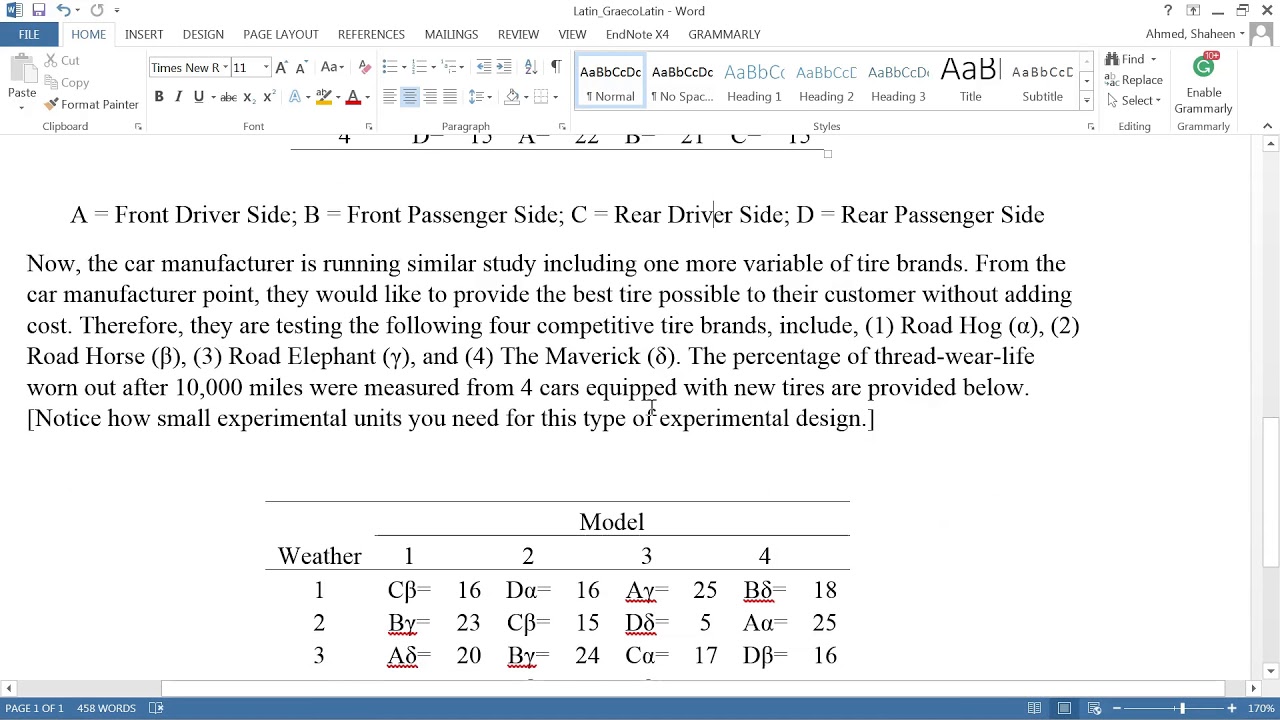This screenshot has height=720, width=1280.
Task: Toggle Align Left
Action: click(390, 97)
